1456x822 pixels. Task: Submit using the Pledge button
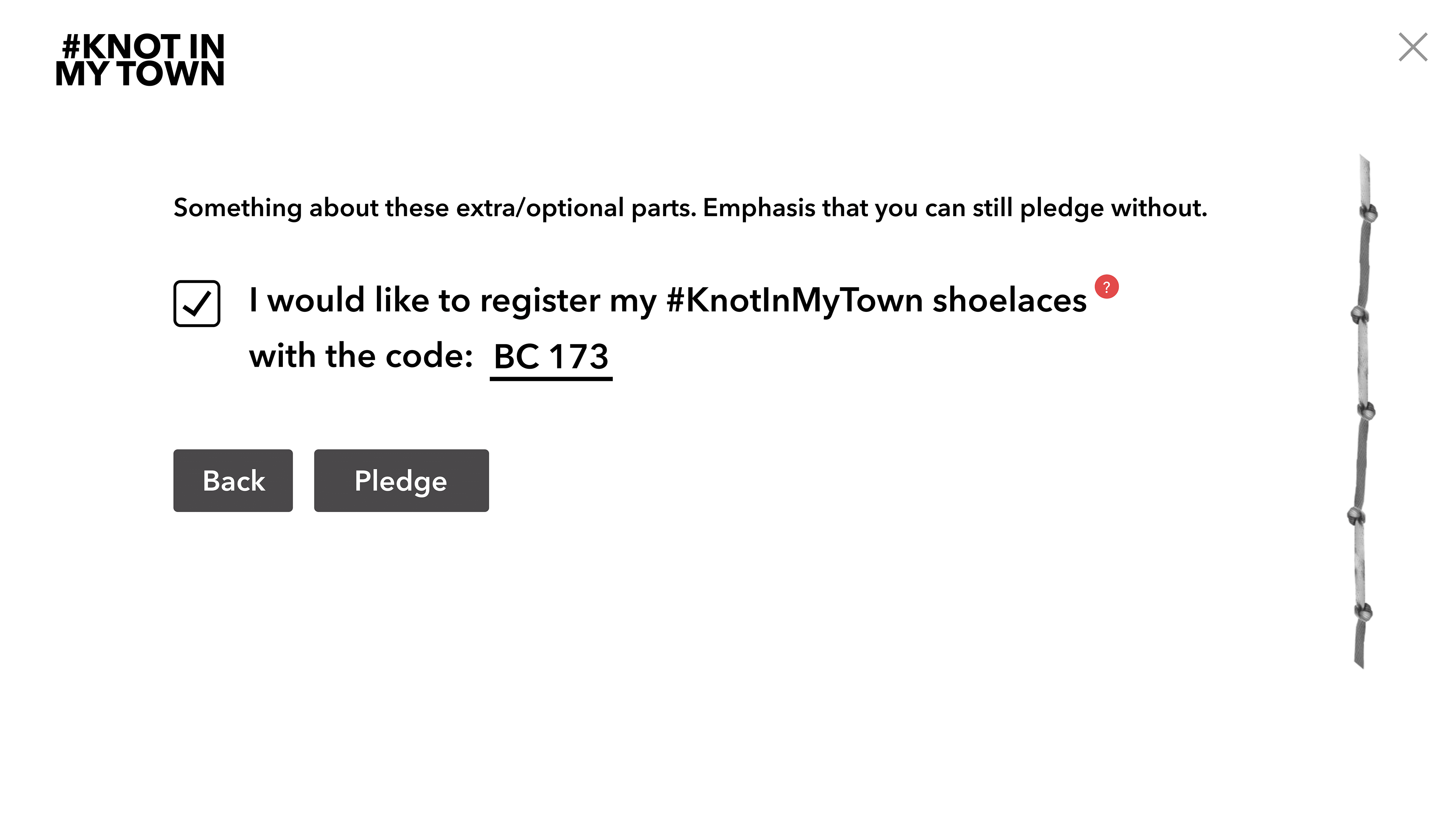click(401, 481)
